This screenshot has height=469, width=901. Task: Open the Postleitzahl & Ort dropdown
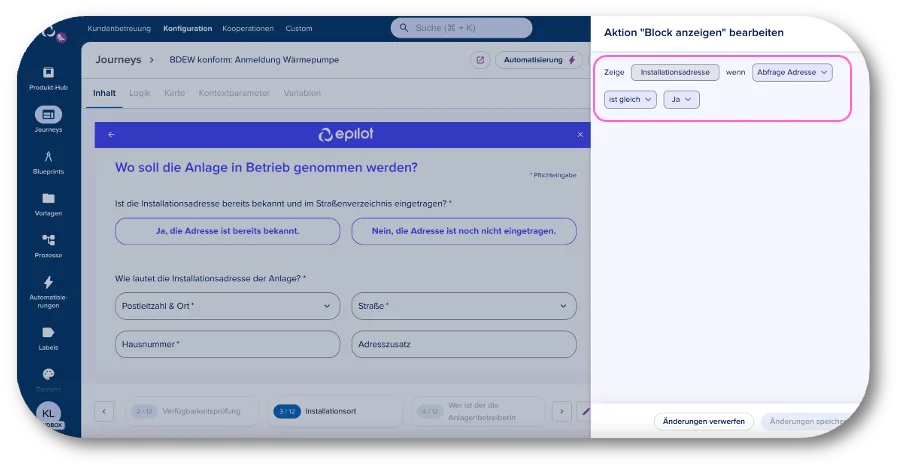coord(228,306)
